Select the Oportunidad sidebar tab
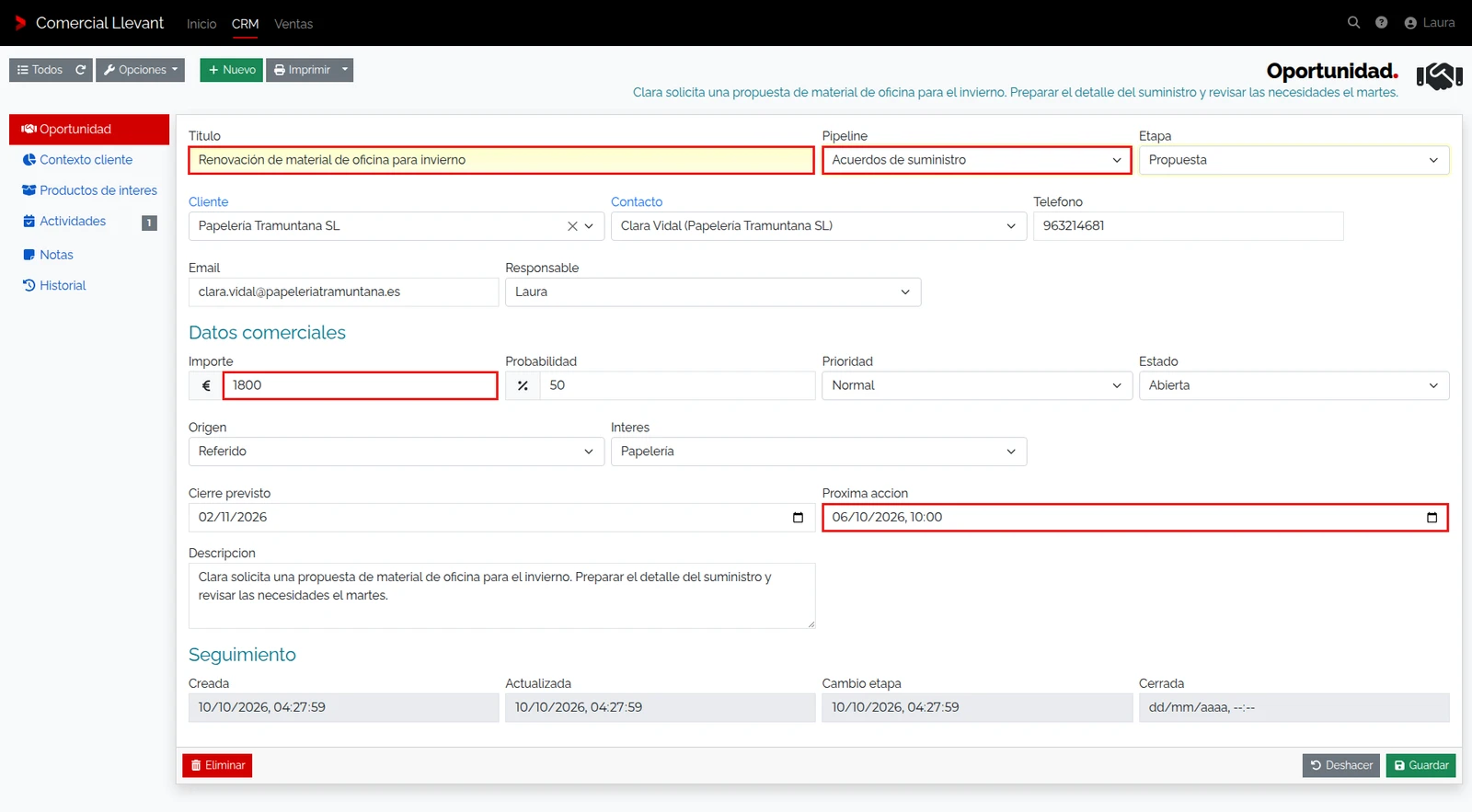Viewport: 1472px width, 812px height. [89, 130]
